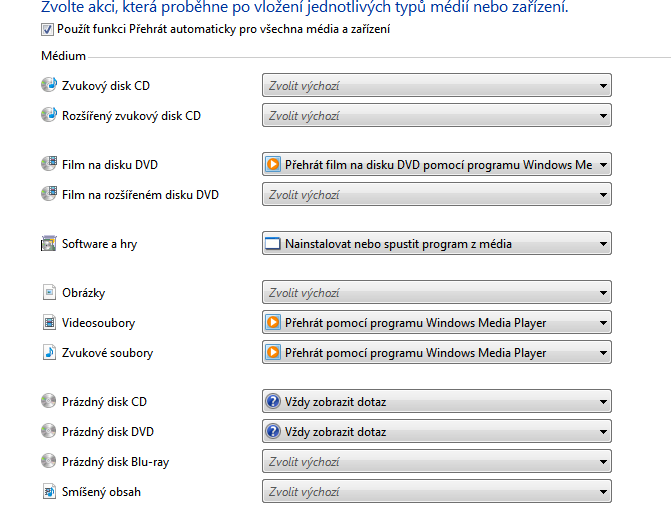Click the Smíšený obsah icon
This screenshot has height=516, width=671.
pos(49,492)
